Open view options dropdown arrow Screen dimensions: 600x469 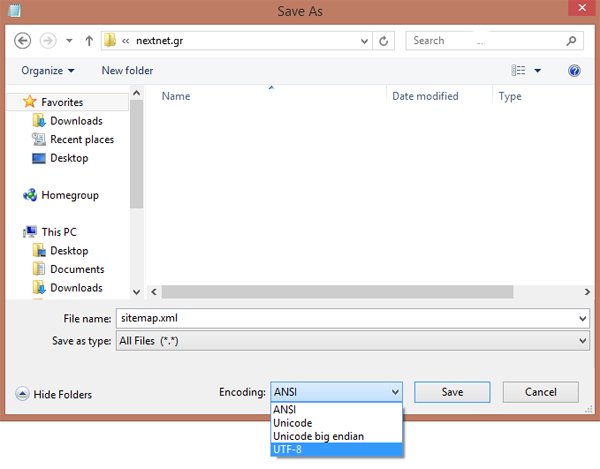pos(537,71)
